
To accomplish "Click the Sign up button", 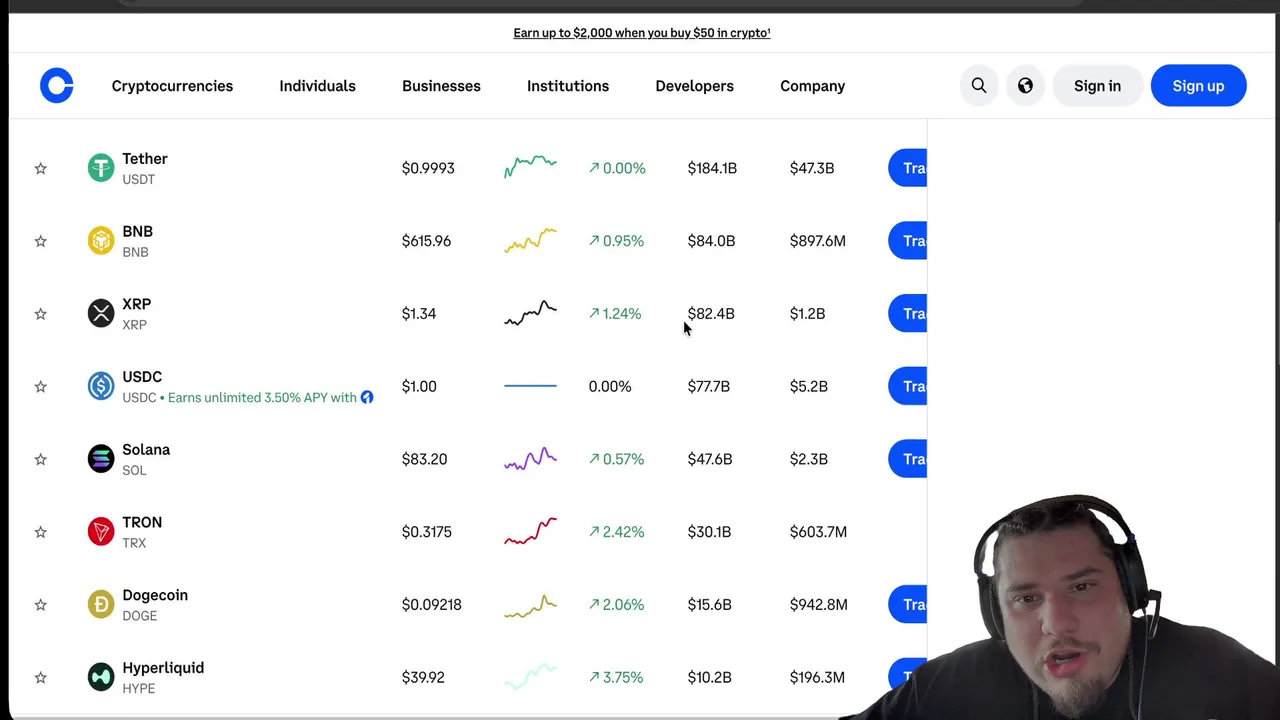I will coord(1198,86).
